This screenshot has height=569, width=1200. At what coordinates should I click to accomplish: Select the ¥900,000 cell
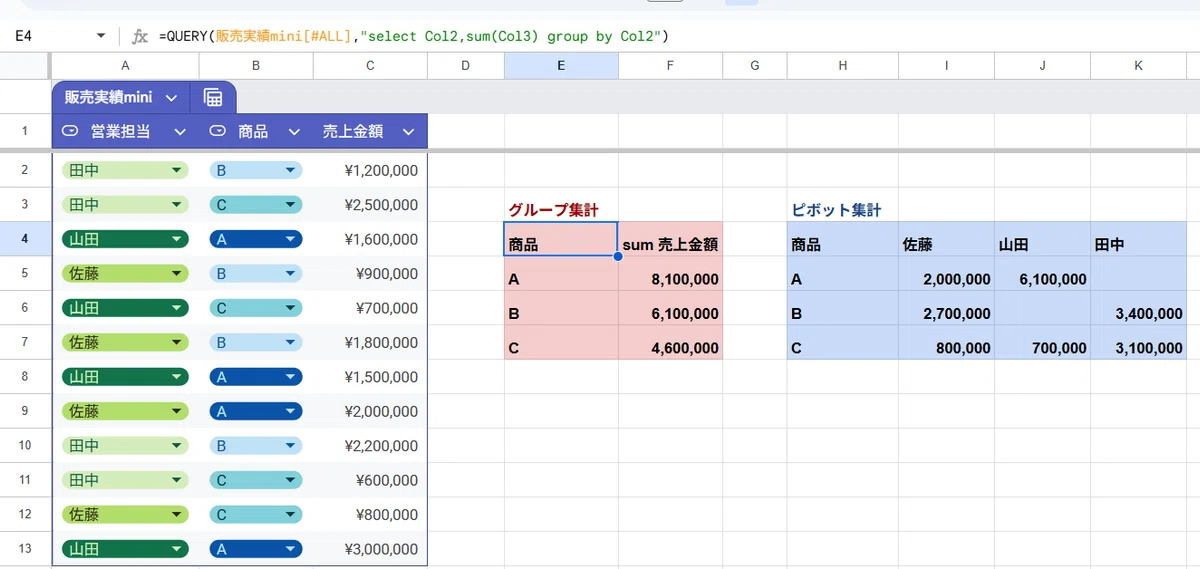(x=370, y=274)
